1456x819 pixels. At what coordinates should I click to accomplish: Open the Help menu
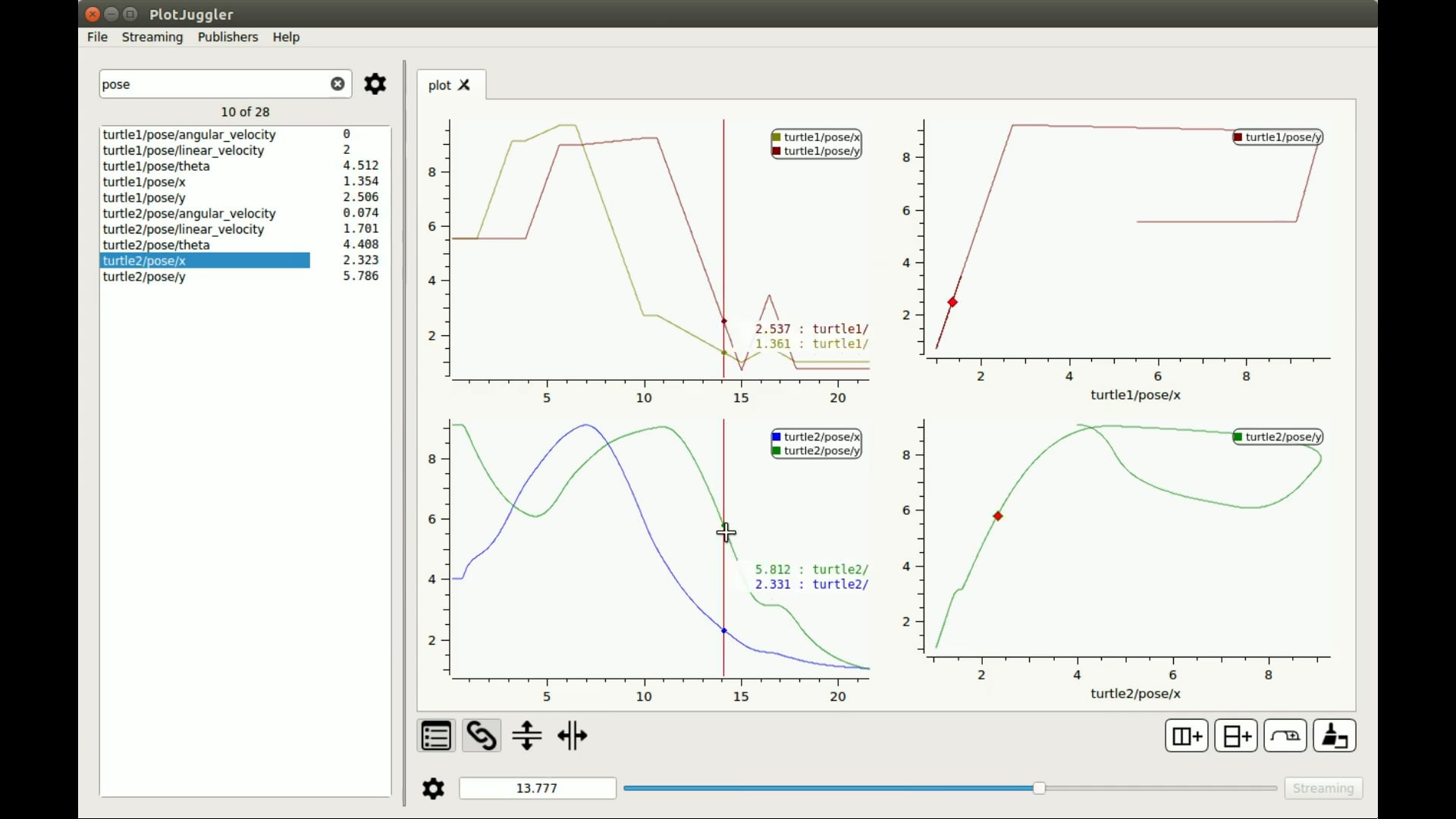[x=286, y=36]
